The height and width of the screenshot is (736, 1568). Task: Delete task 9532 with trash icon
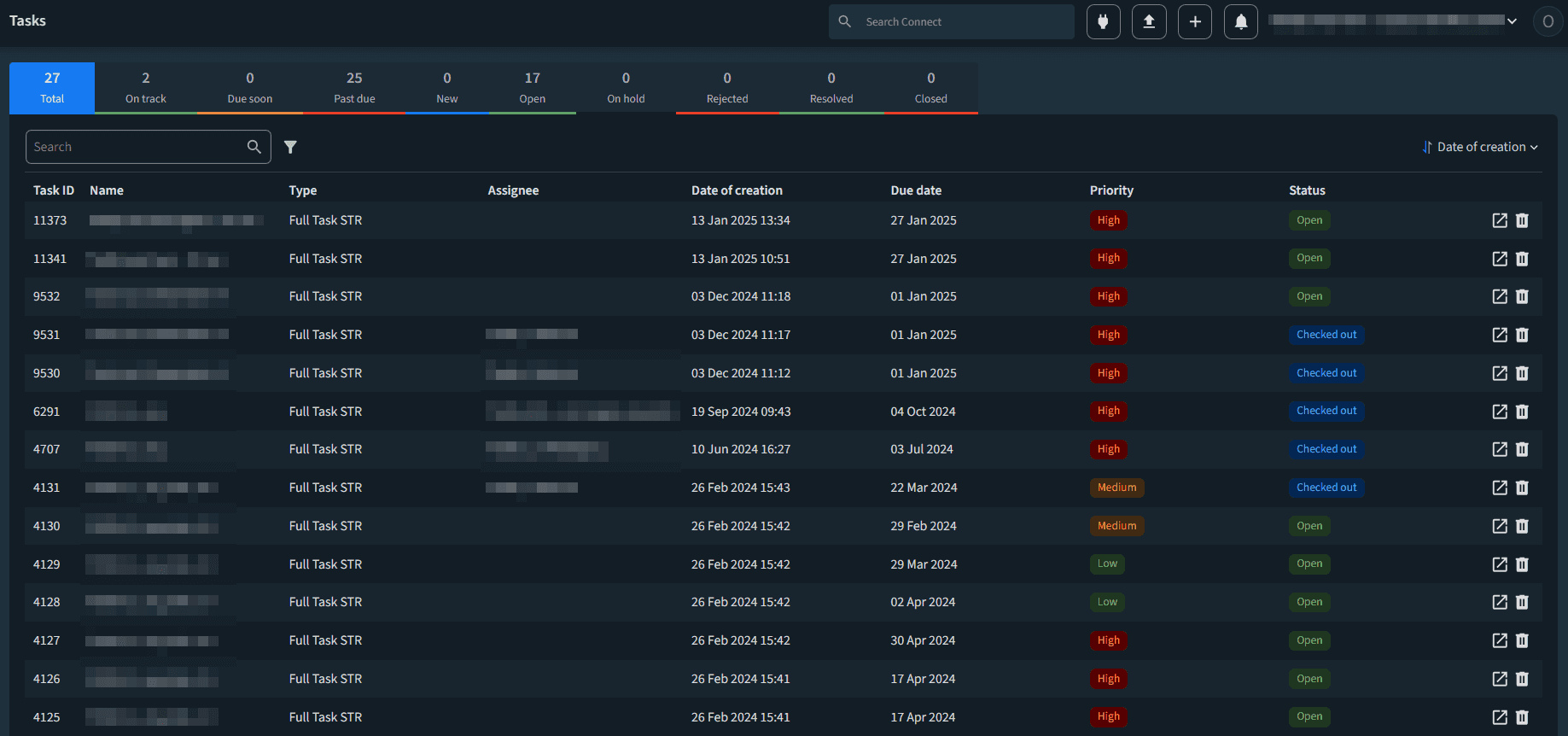(1522, 296)
